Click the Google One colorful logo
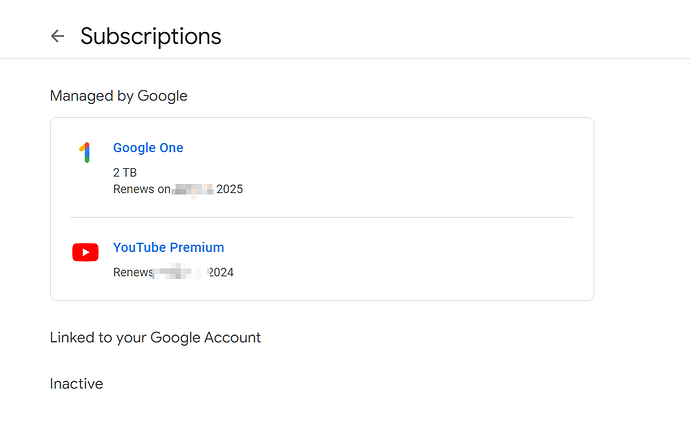Image resolution: width=690 pixels, height=421 pixels. [85, 152]
